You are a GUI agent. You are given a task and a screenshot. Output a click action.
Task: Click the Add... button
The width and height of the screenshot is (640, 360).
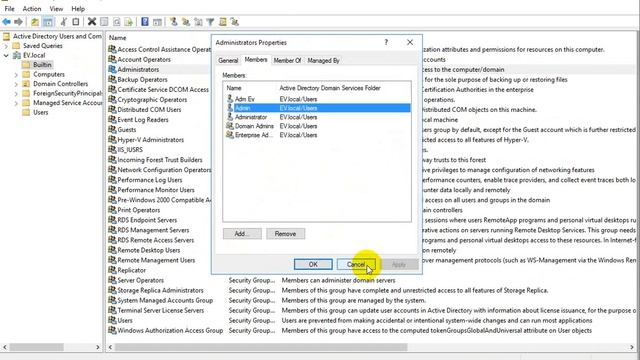pos(242,234)
